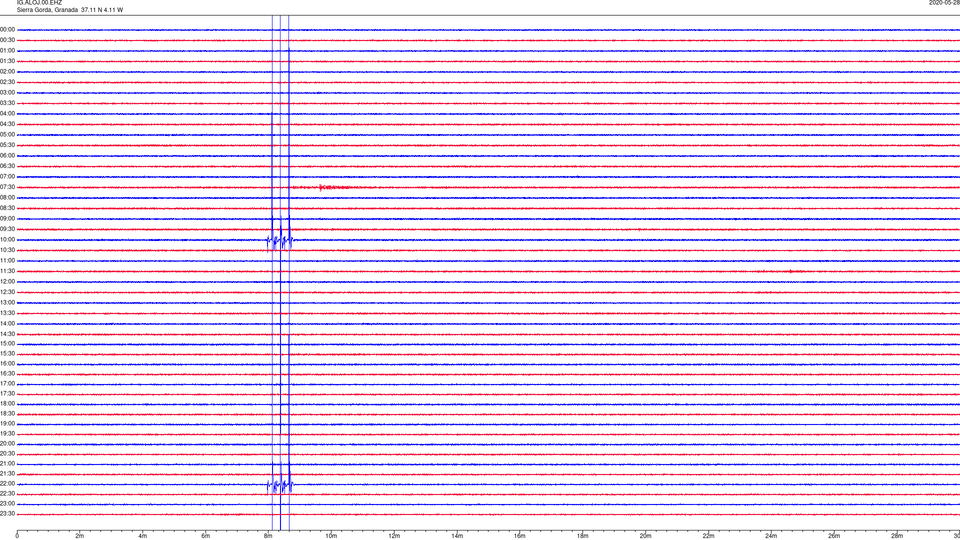Select the 06:00 trace time label
Screen dimensions: 960x540
click(7, 156)
